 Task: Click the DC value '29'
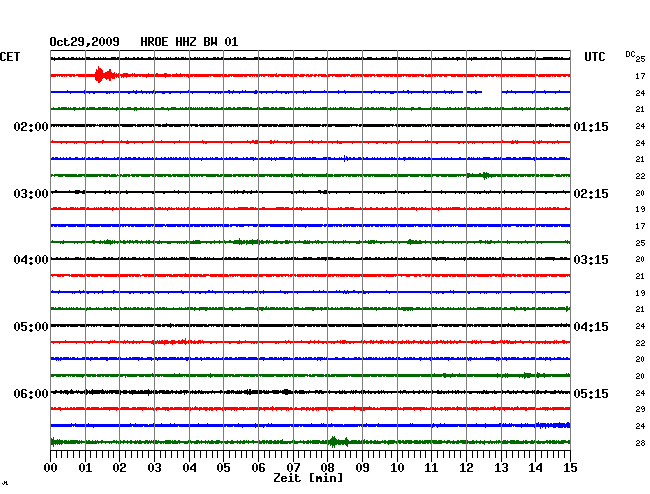pyautogui.click(x=640, y=409)
